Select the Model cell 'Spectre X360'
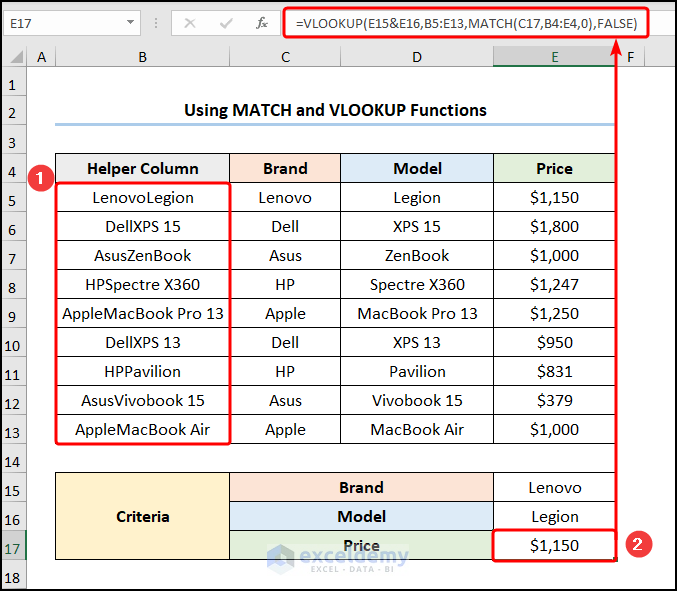 [x=417, y=284]
